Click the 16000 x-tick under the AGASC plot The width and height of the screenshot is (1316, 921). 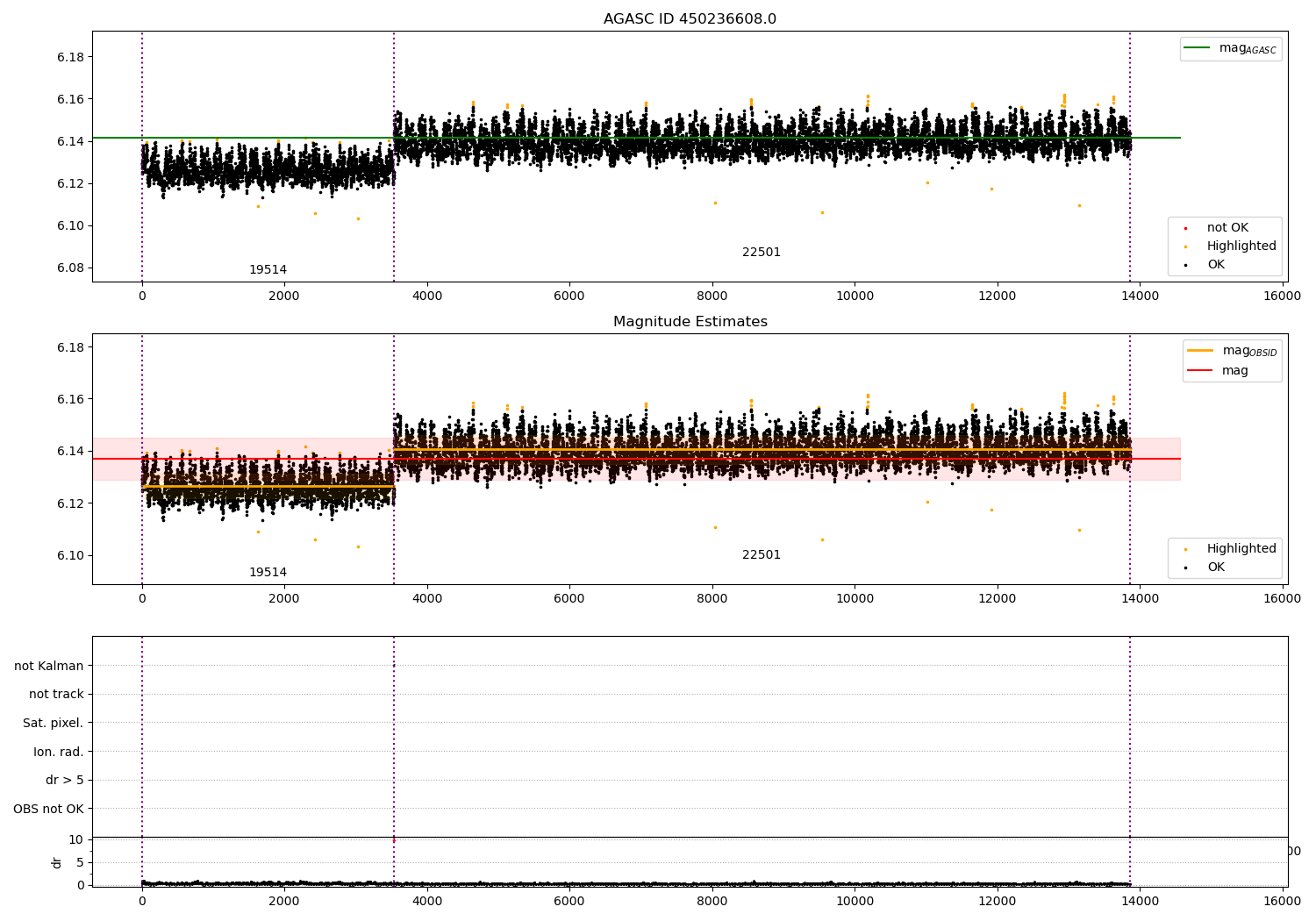[1282, 296]
